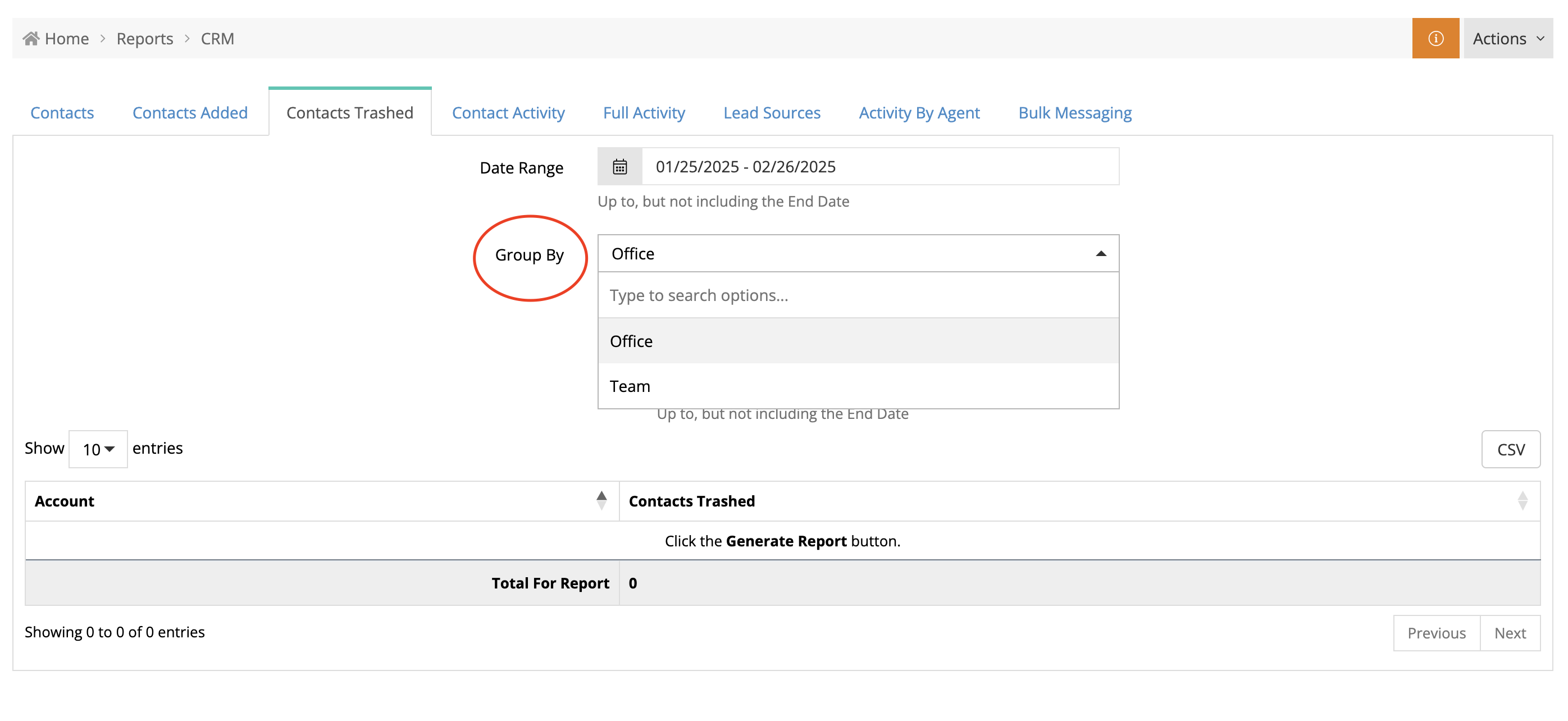This screenshot has width=1568, height=721.
Task: Export the report with CSV button
Action: coord(1510,449)
